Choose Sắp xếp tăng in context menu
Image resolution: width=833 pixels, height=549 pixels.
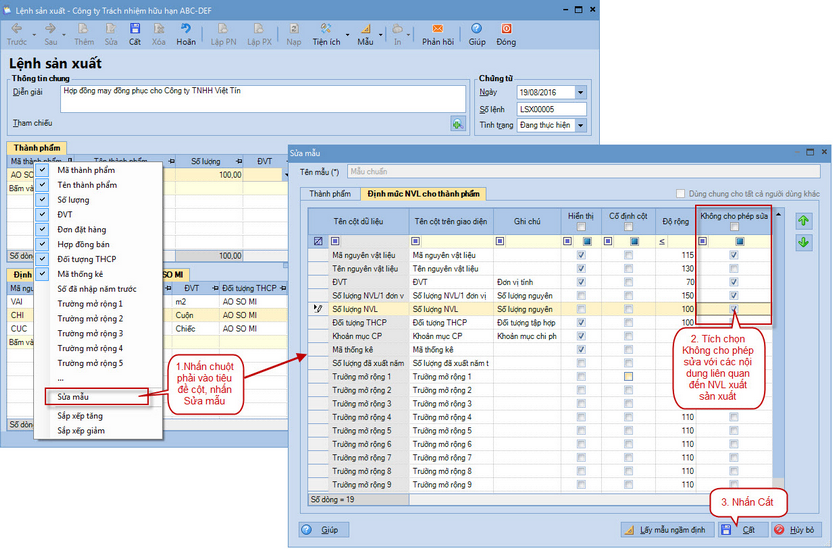tap(80, 416)
